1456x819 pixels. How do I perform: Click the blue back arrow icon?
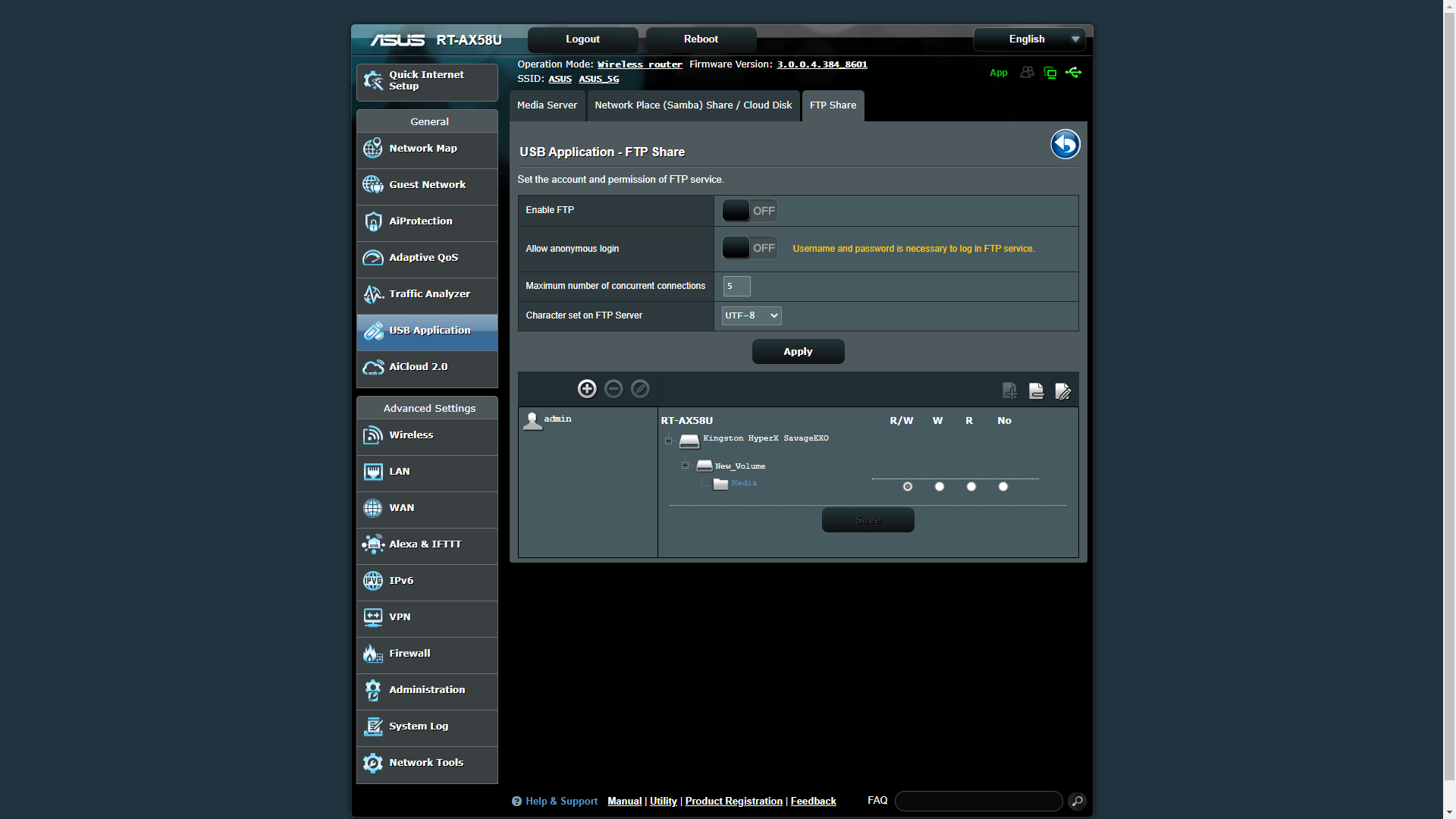point(1065,144)
